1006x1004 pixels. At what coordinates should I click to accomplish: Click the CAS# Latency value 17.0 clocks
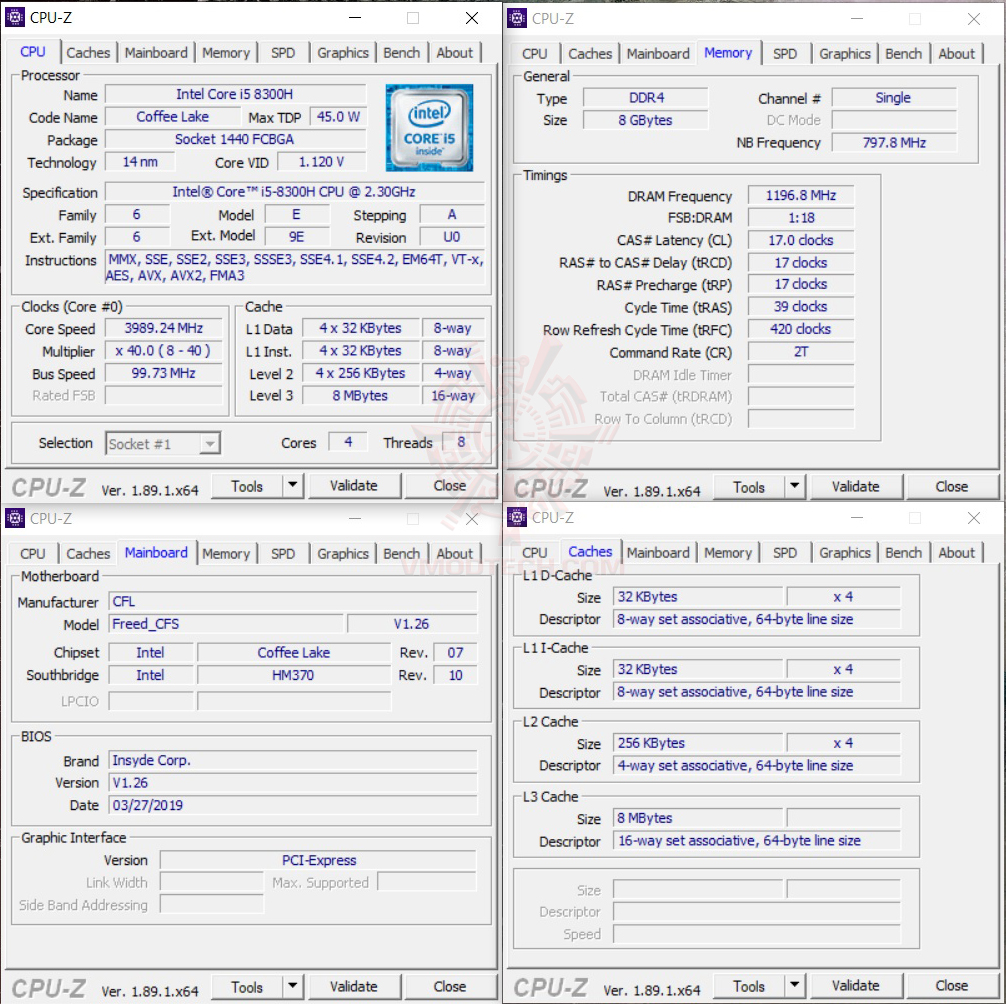801,240
